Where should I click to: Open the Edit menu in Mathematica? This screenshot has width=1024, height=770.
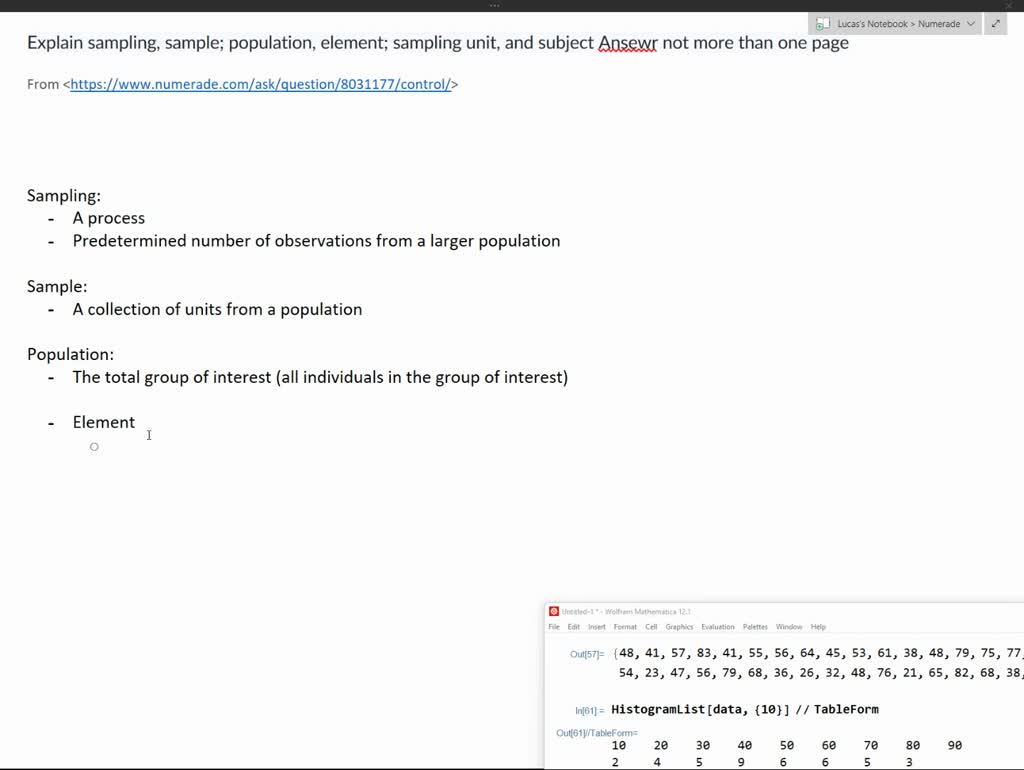click(x=572, y=626)
